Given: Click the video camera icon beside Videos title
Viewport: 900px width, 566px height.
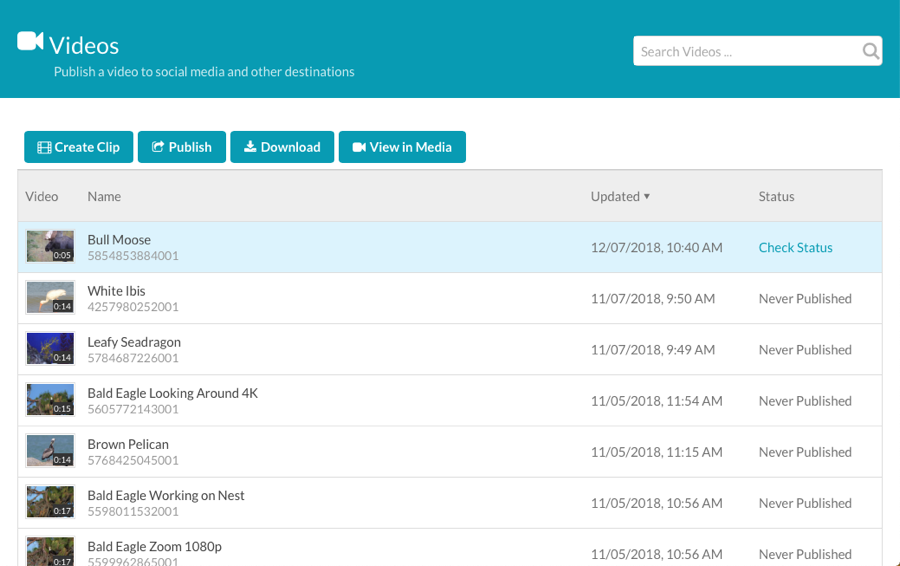Looking at the screenshot, I should (30, 42).
